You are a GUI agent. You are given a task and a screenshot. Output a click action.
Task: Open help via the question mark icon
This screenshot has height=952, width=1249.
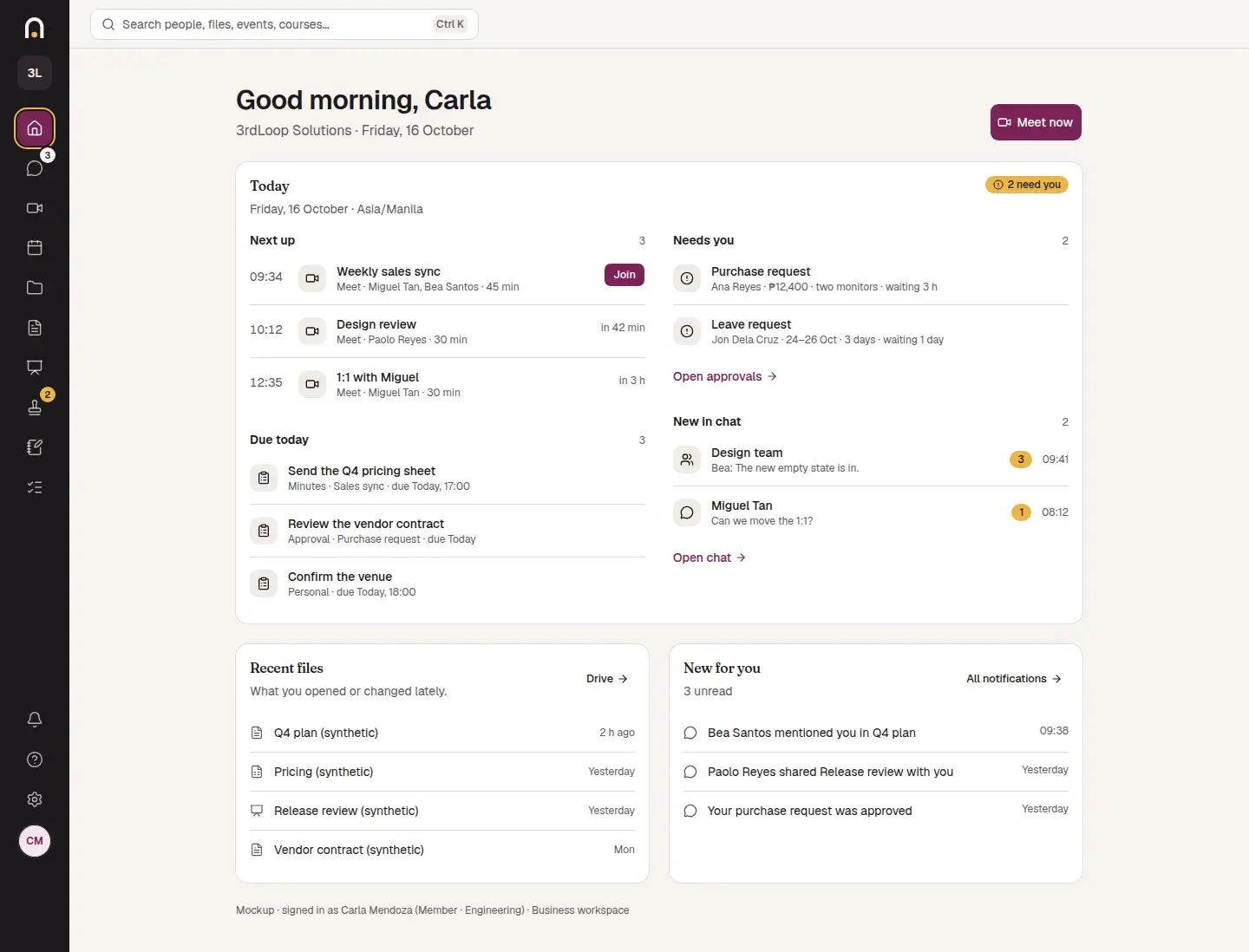[35, 760]
